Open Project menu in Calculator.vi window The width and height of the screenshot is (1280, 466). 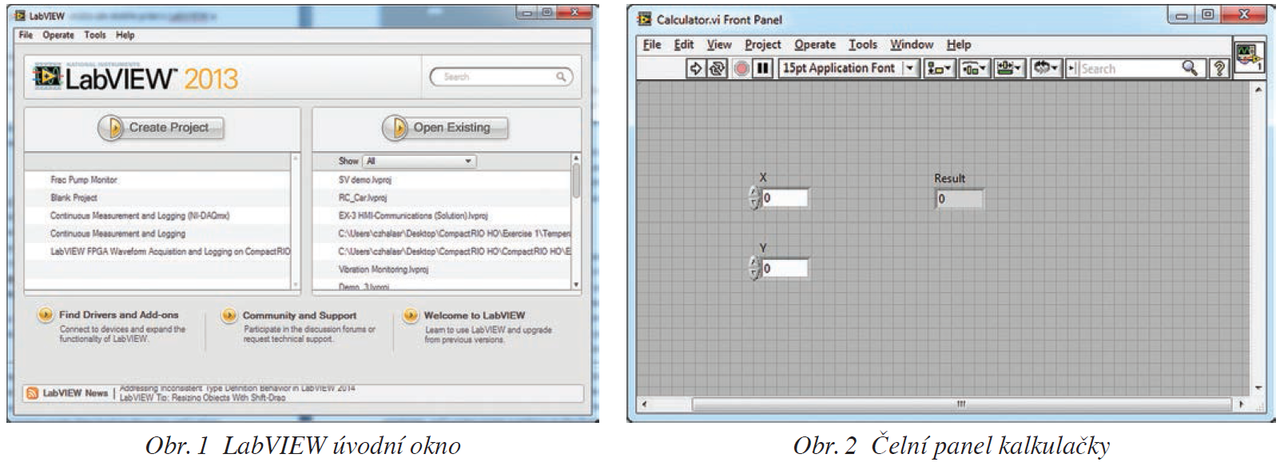point(763,45)
